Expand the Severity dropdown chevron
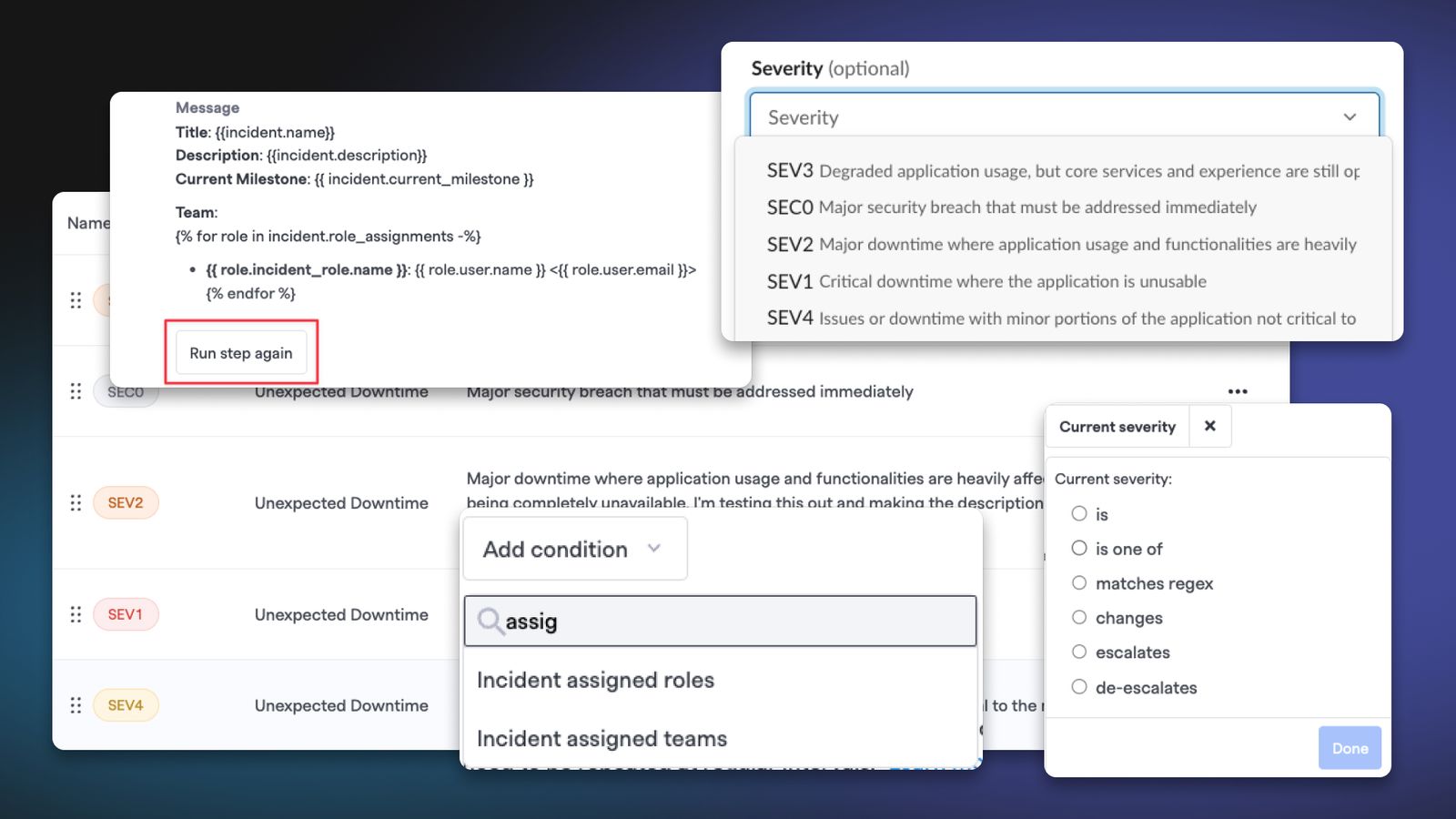The height and width of the screenshot is (819, 1456). tap(1350, 117)
